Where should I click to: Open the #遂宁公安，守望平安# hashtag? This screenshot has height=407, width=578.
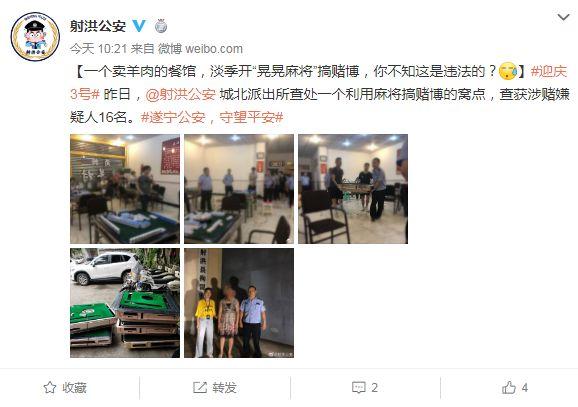(x=212, y=118)
